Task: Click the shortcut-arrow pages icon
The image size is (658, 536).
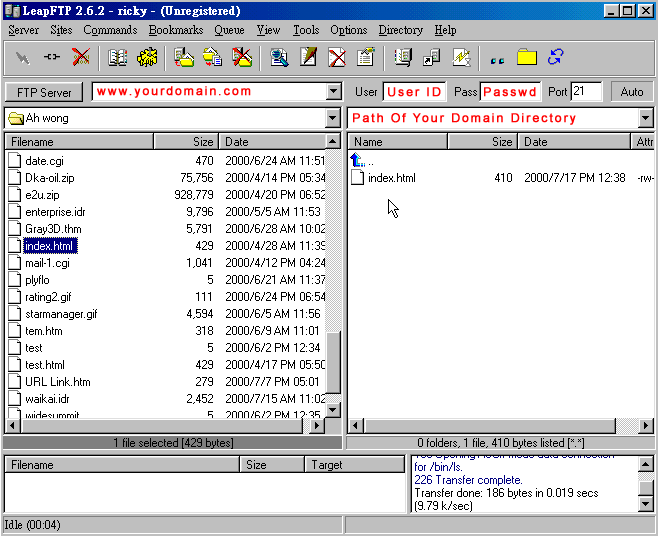Action: pyautogui.click(x=431, y=58)
